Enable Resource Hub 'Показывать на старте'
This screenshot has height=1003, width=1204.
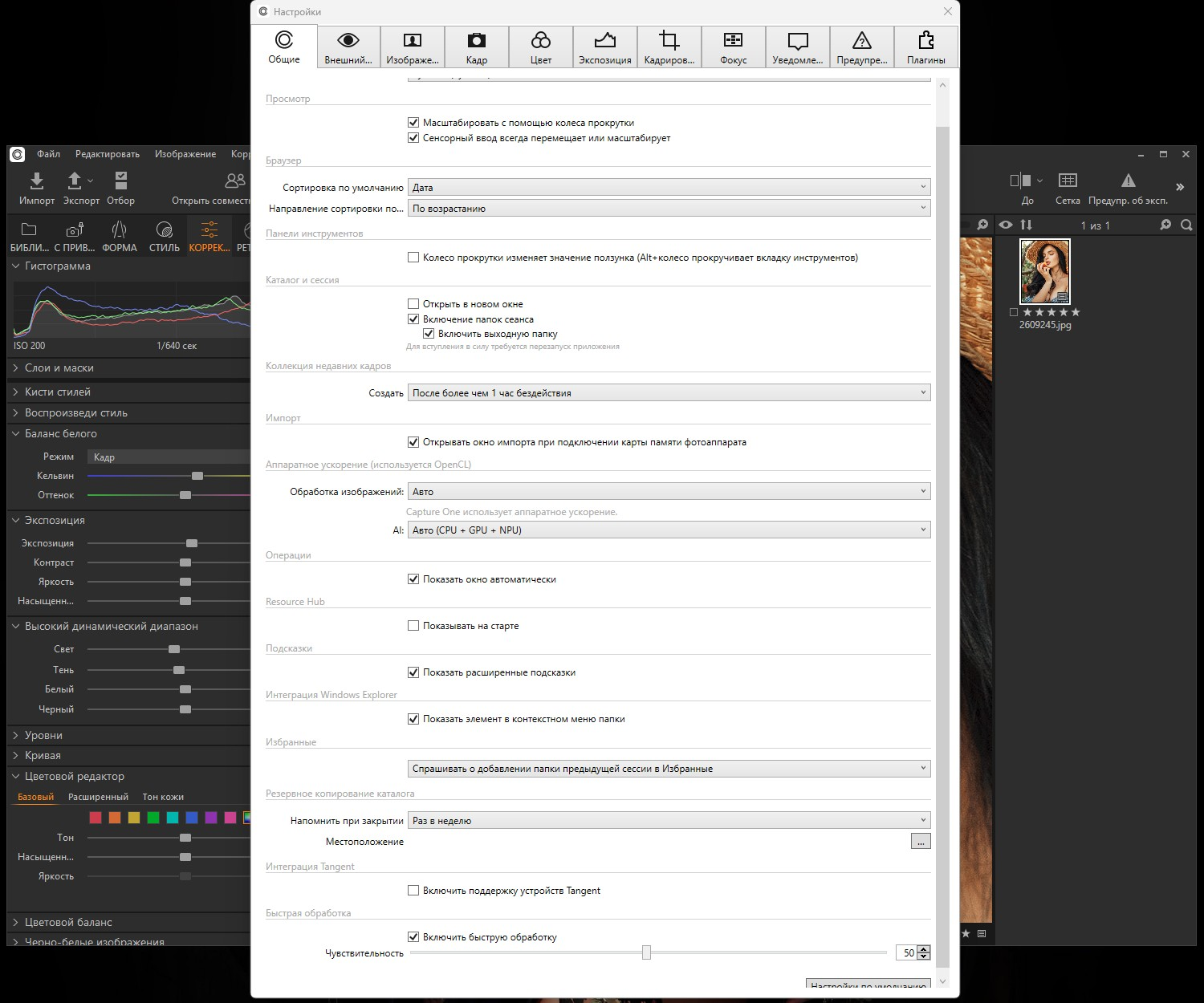pos(413,626)
